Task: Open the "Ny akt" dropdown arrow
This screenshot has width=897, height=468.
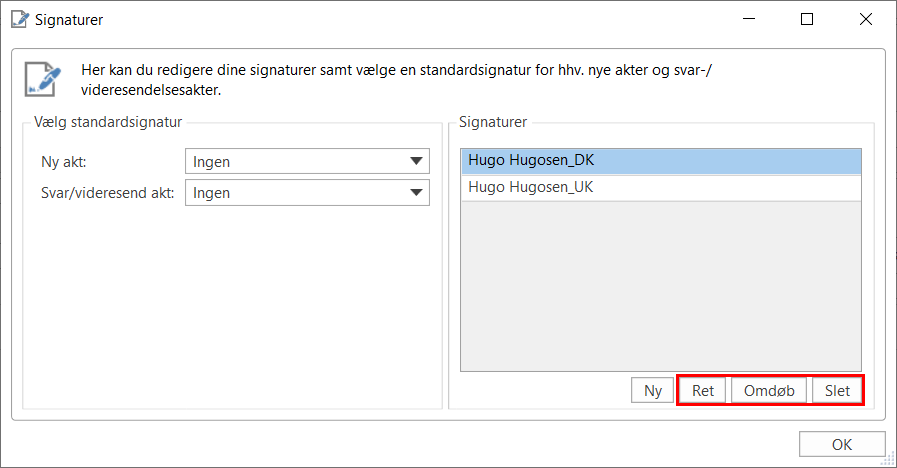Action: [x=416, y=162]
